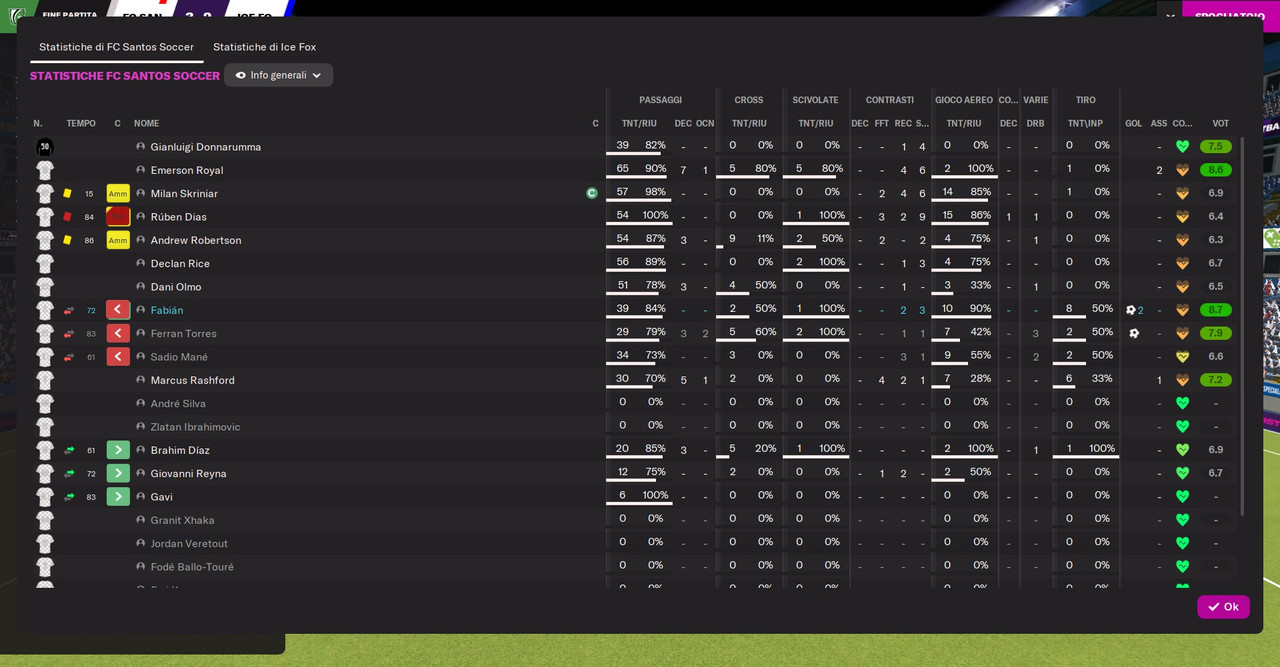
Task: Click the TIRO column group header
Action: [1086, 100]
